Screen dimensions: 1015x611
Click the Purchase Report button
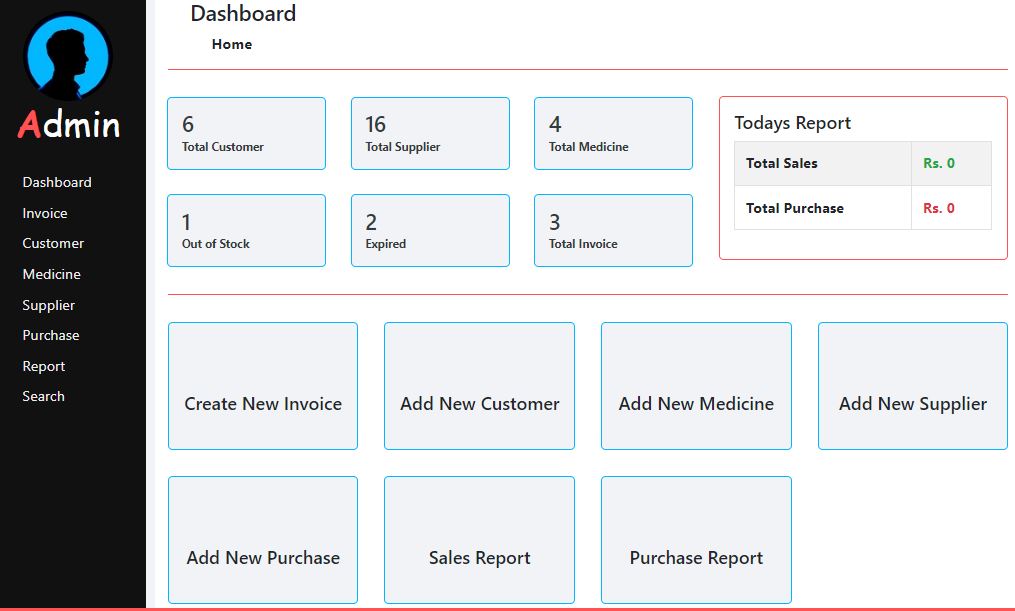[x=696, y=557]
